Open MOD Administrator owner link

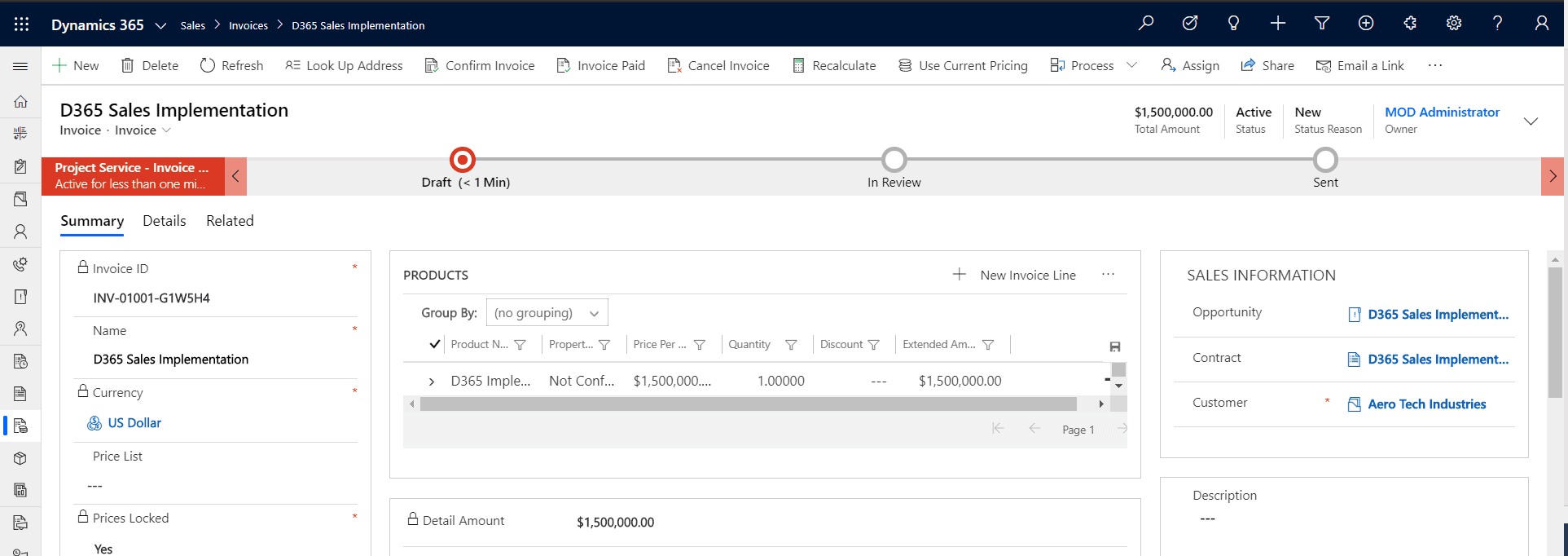coord(1442,113)
